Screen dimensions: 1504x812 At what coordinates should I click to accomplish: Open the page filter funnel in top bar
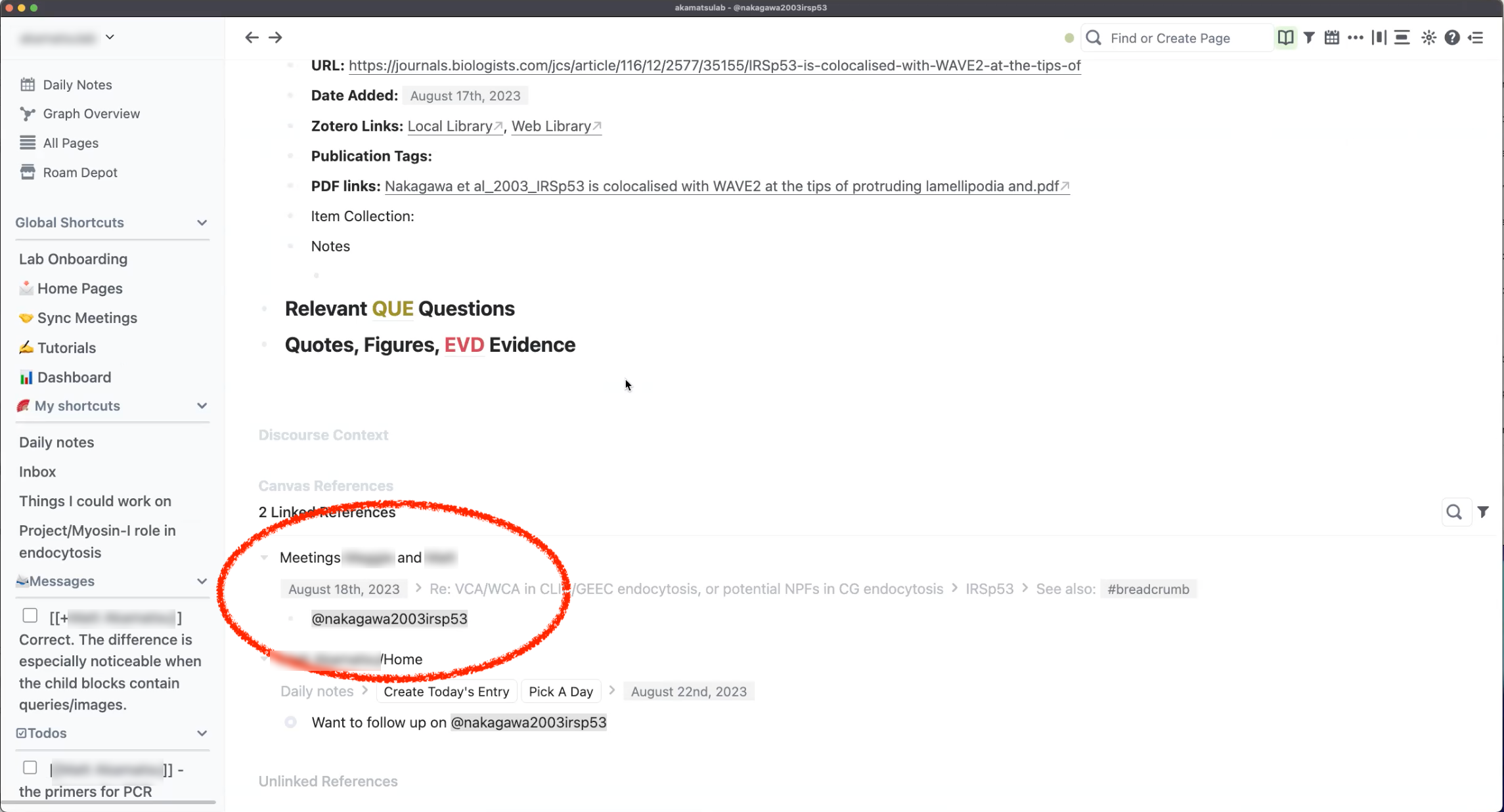[x=1309, y=37]
